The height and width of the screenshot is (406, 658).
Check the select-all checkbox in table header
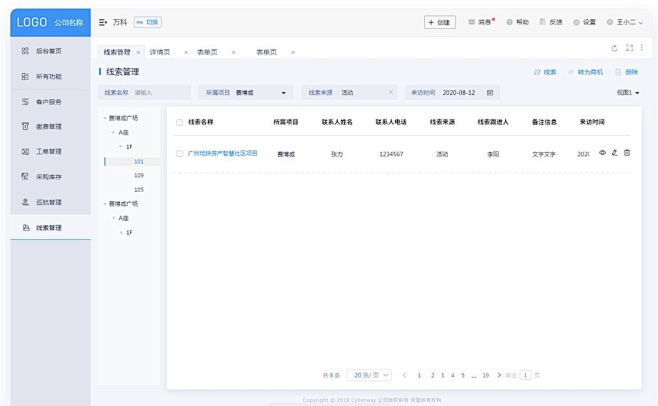(x=180, y=122)
